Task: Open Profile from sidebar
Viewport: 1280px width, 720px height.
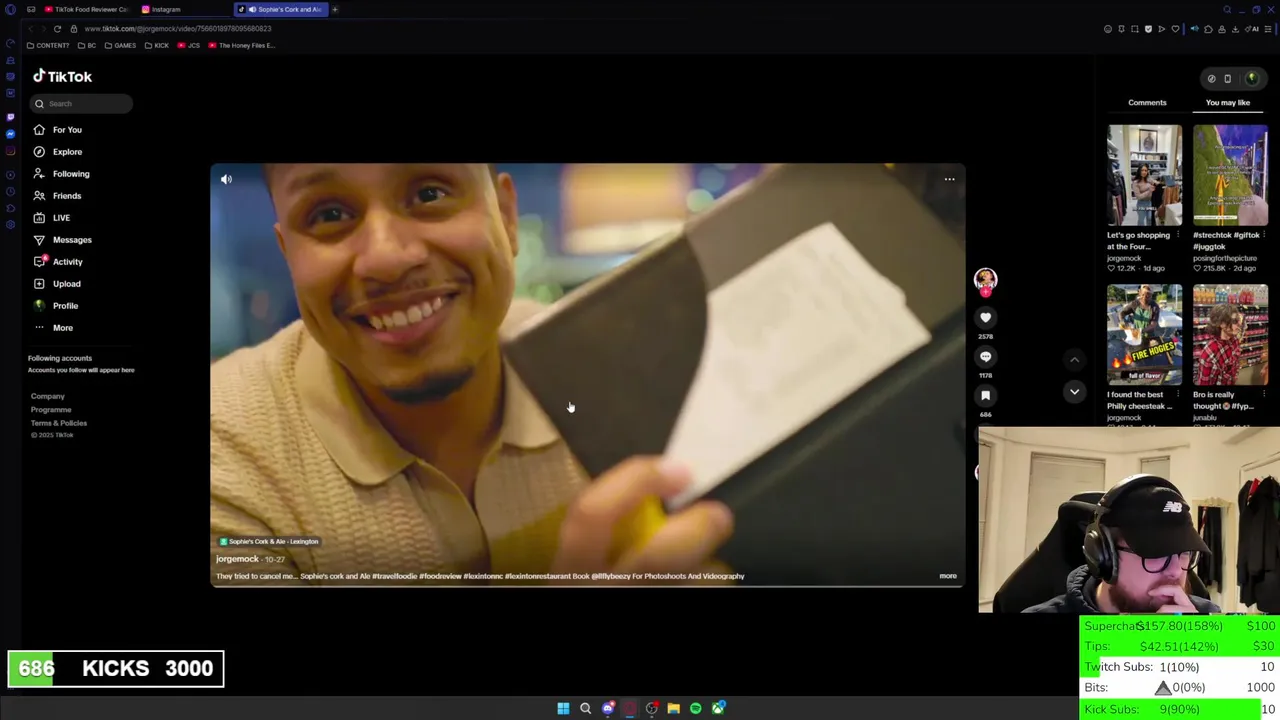Action: (56, 306)
